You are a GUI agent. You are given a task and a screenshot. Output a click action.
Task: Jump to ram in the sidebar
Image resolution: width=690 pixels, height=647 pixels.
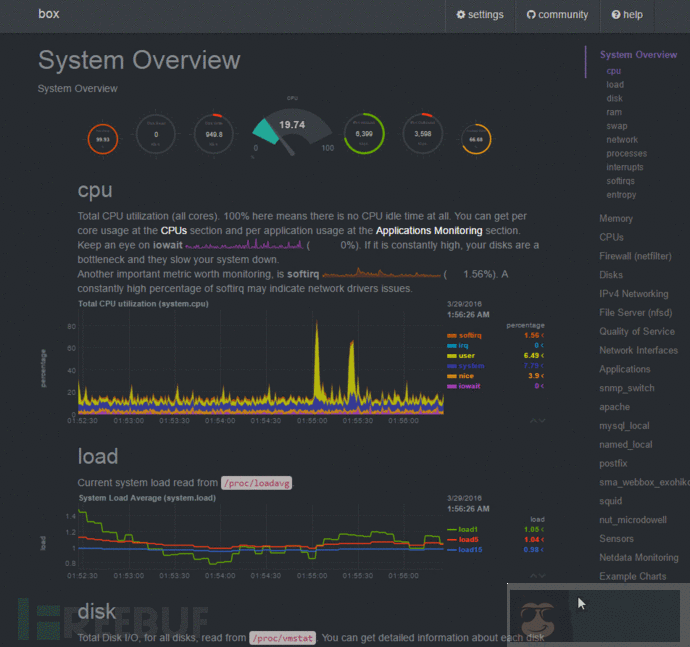click(x=614, y=112)
